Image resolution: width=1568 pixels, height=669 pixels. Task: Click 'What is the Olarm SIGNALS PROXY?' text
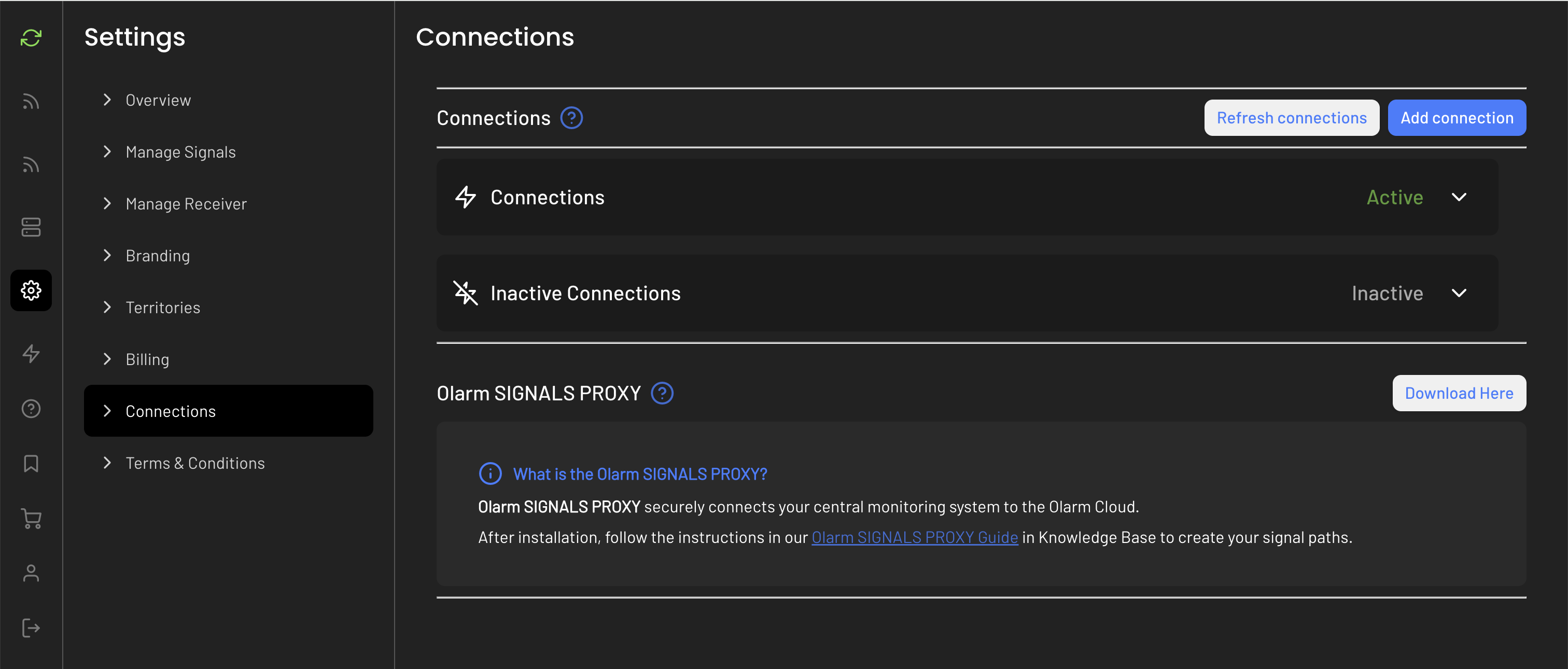point(640,474)
